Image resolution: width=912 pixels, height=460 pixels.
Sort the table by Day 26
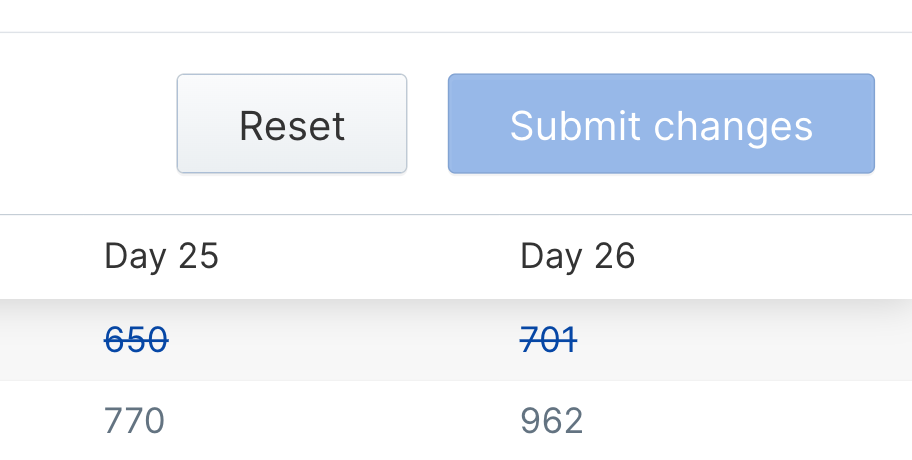click(578, 256)
